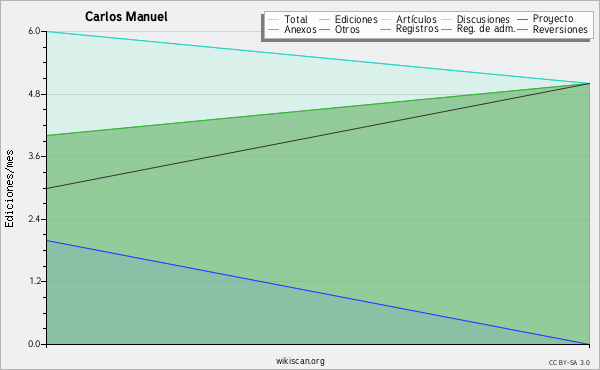Click the wikiscan.org footer text
Image resolution: width=600 pixels, height=370 pixels.
coord(300,361)
